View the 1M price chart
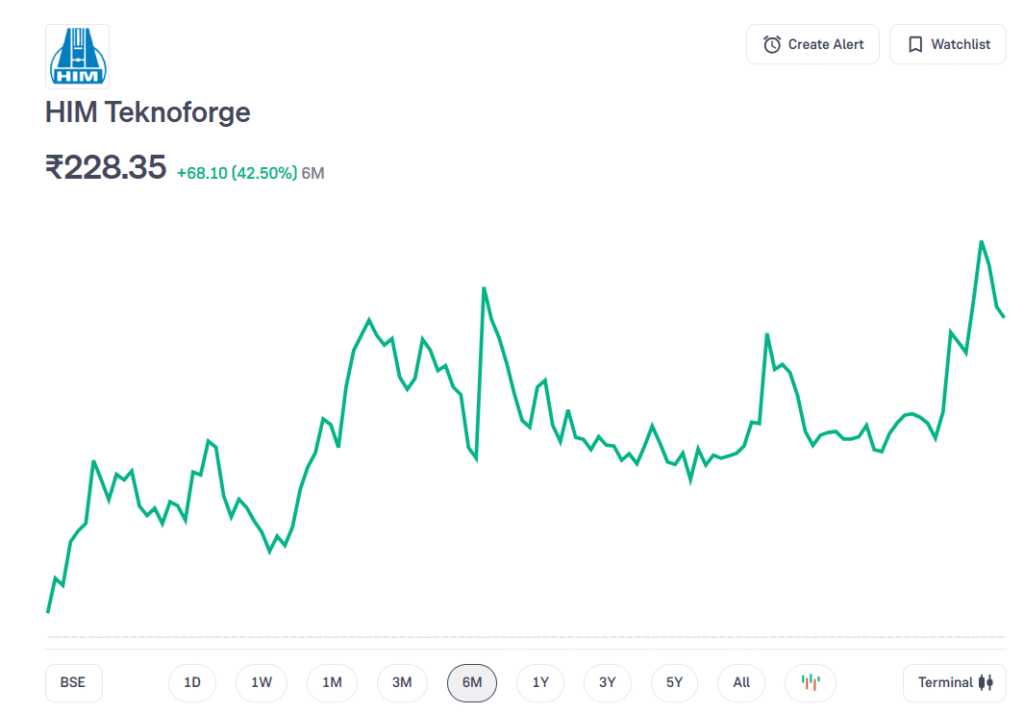The image size is (1024, 713). pyautogui.click(x=331, y=683)
